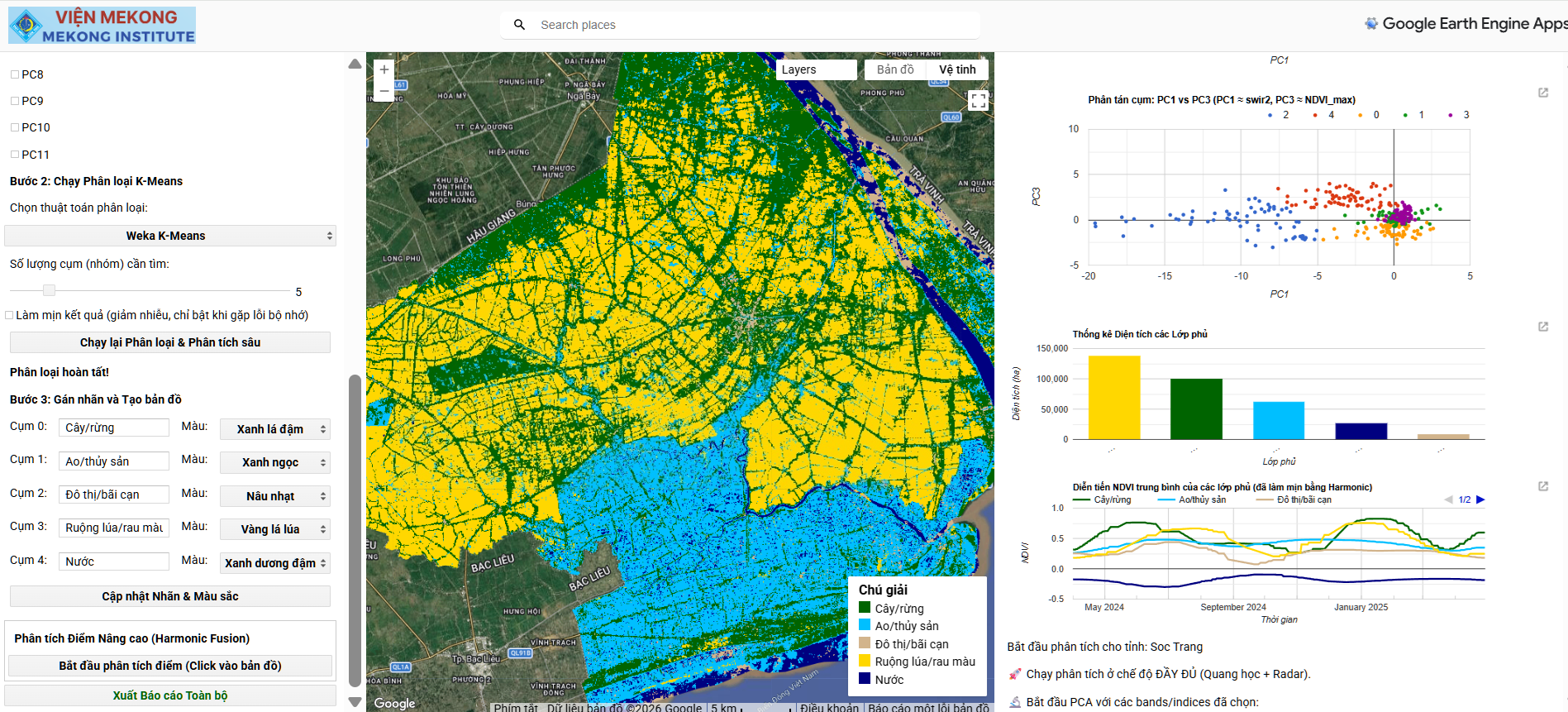Go to next NDVI chart legend page
Image resolution: width=1568 pixels, height=712 pixels.
[1480, 499]
